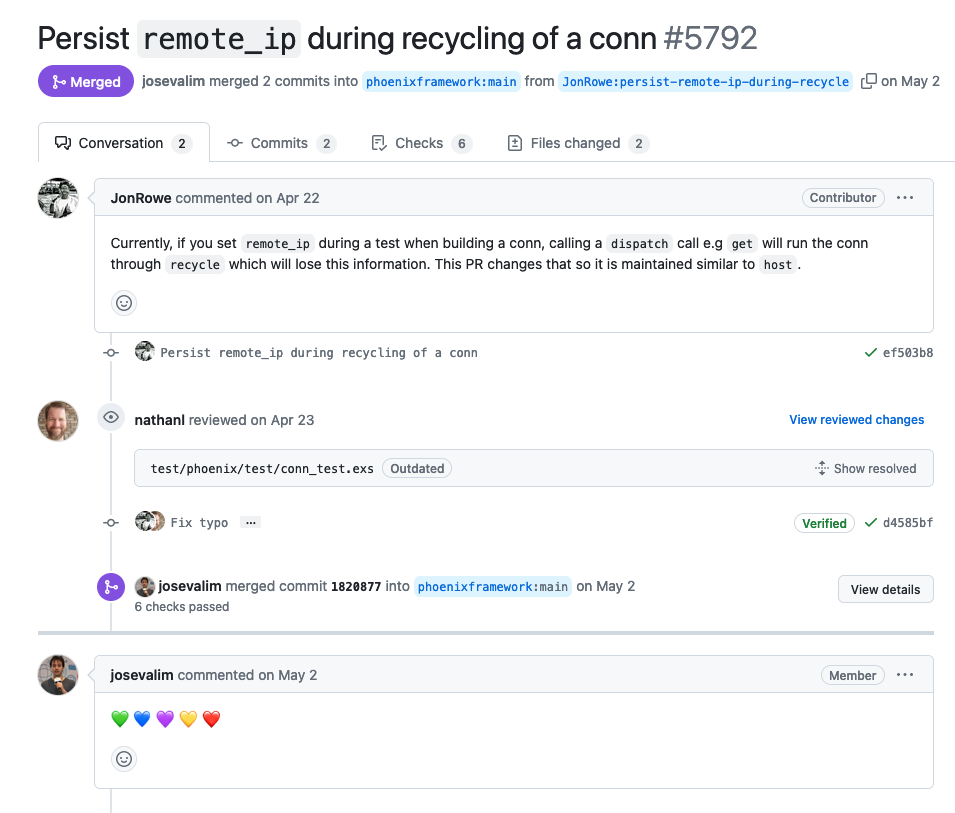The width and height of the screenshot is (955, 813).
Task: Open the kebab menu on JonRowe's comment
Action: (905, 197)
